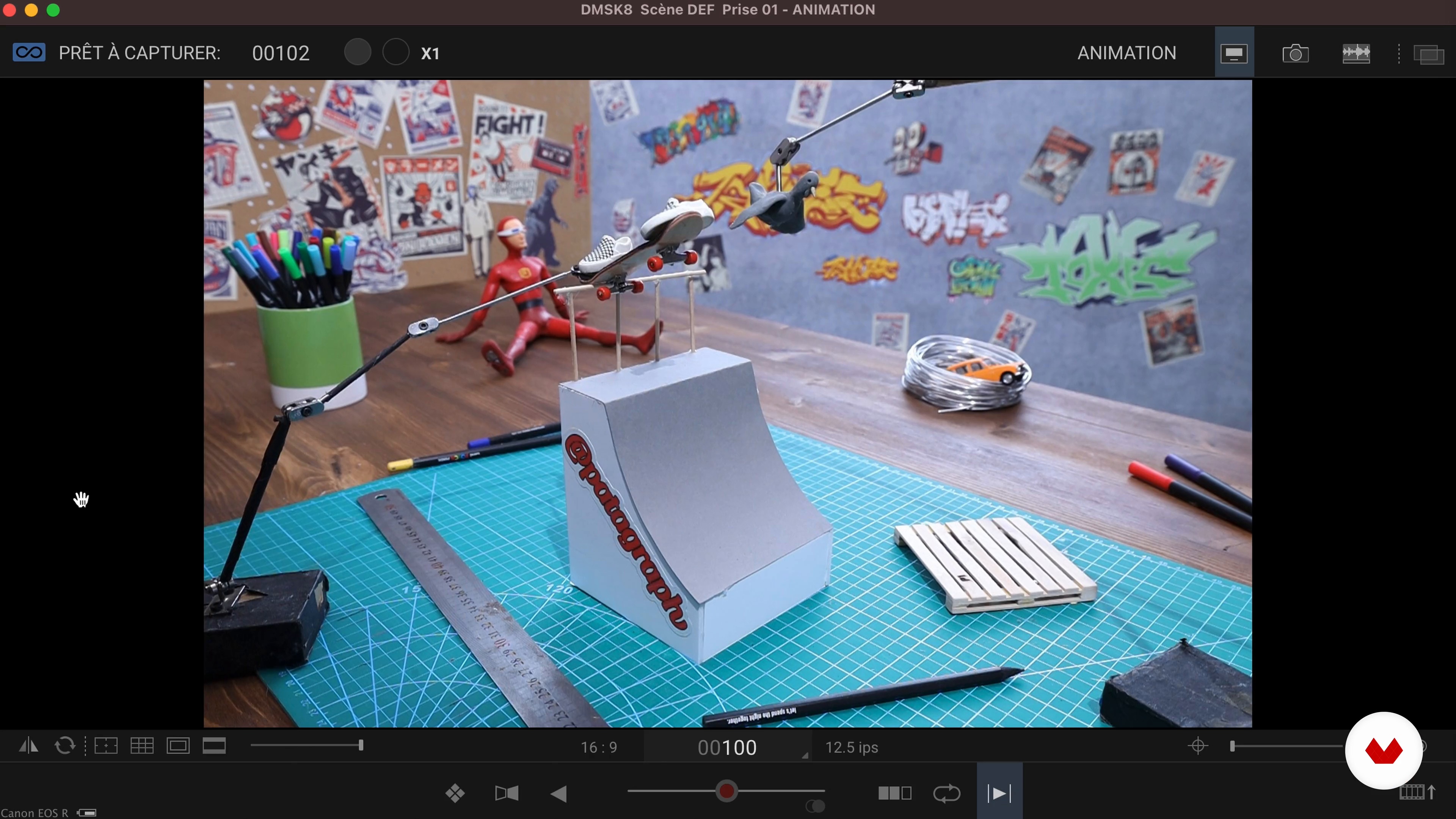The width and height of the screenshot is (1456, 819).
Task: Open the frame counter 00100 dropdown
Action: coord(728,748)
